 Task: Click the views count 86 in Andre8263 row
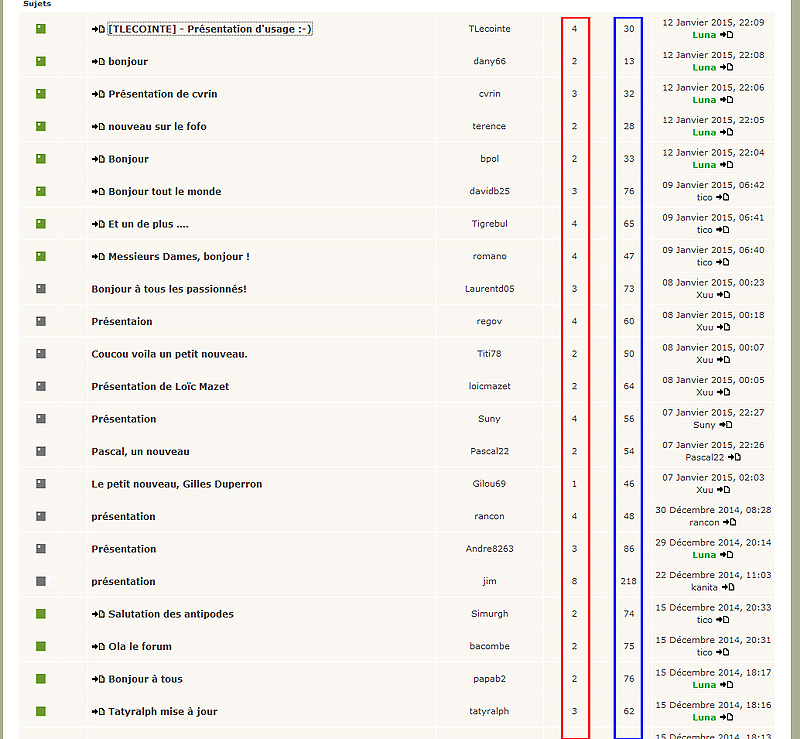click(x=629, y=549)
